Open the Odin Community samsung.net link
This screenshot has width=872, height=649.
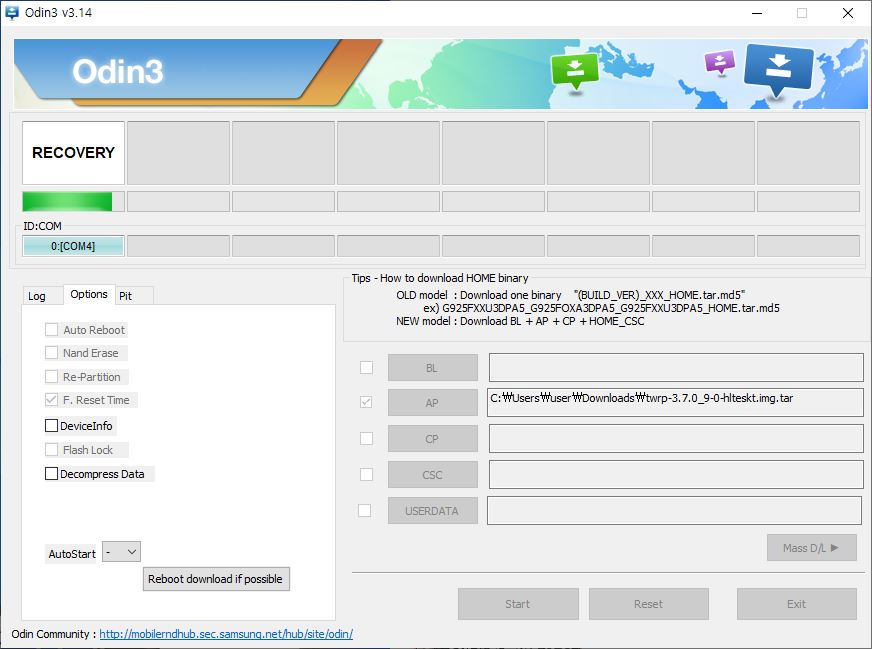point(226,634)
